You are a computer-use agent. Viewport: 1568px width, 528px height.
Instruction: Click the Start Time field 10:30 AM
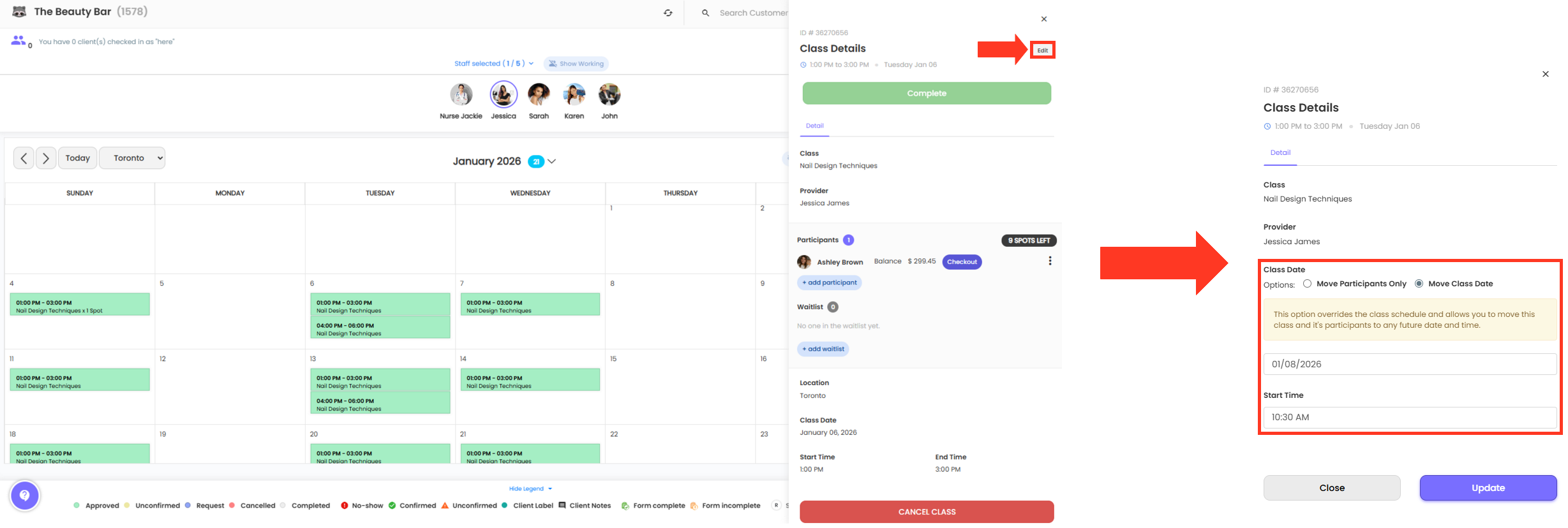click(x=1410, y=418)
